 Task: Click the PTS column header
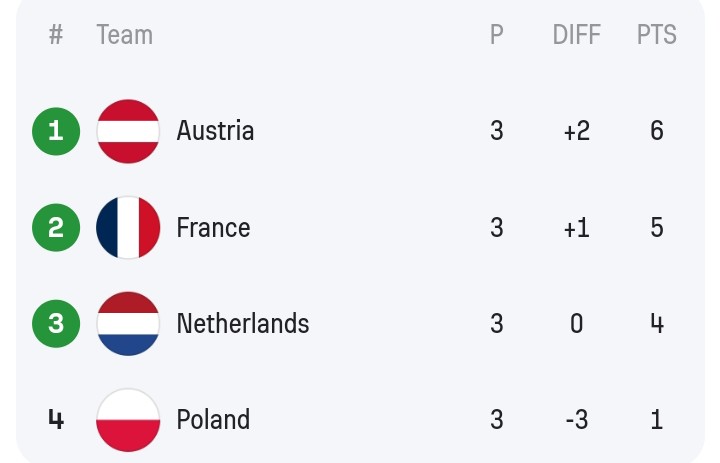click(x=657, y=34)
